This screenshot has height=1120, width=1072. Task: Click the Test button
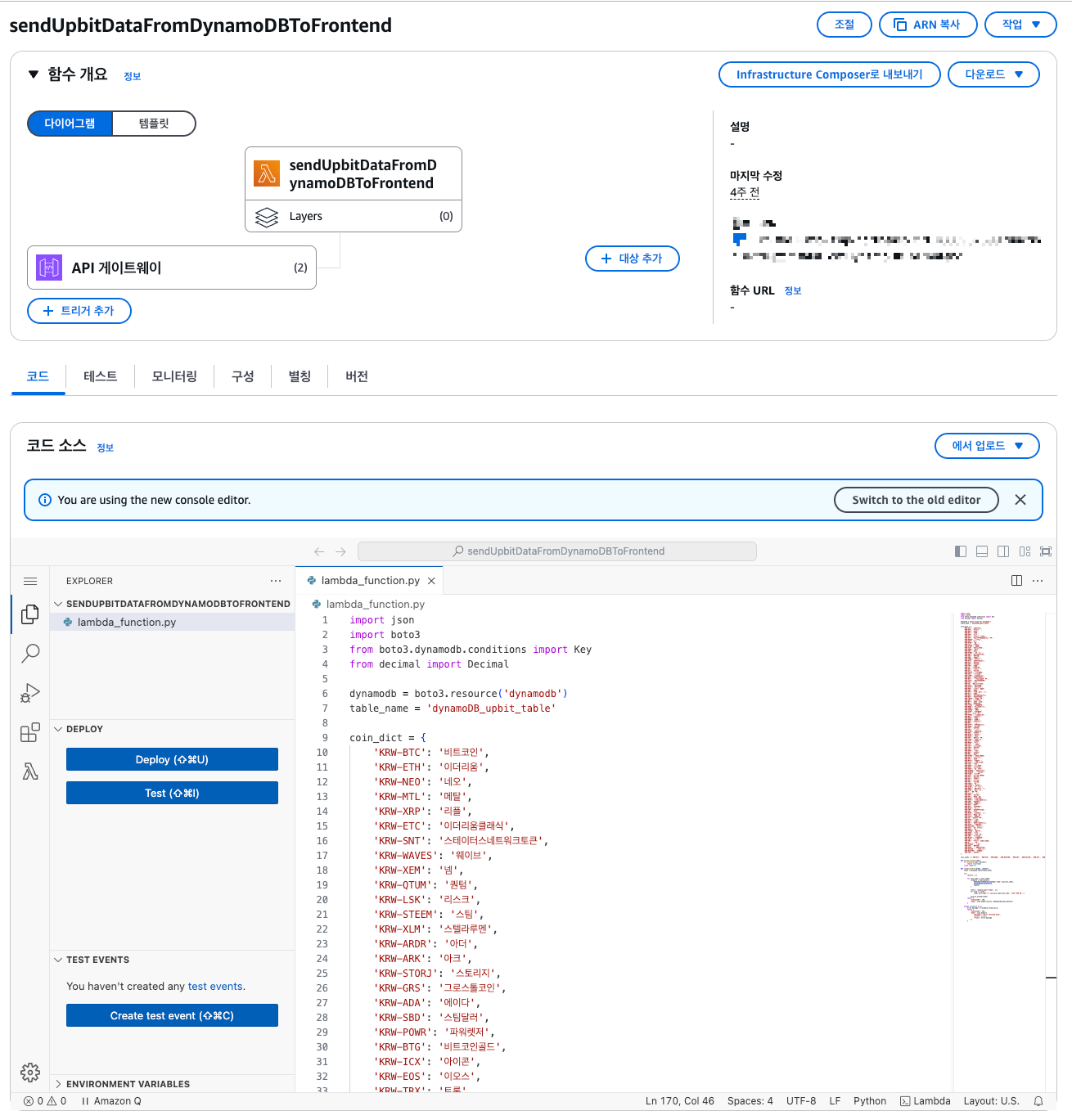[x=172, y=793]
